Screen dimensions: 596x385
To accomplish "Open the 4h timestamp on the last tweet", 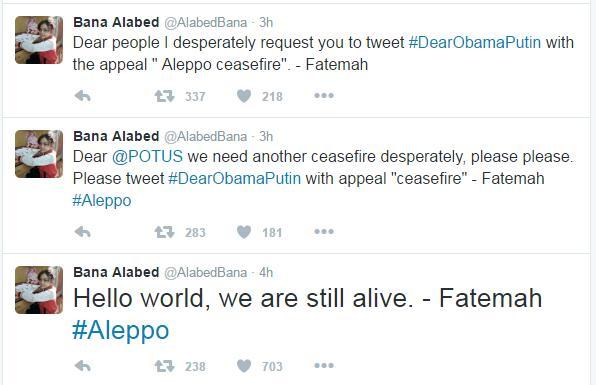I will pos(266,272).
